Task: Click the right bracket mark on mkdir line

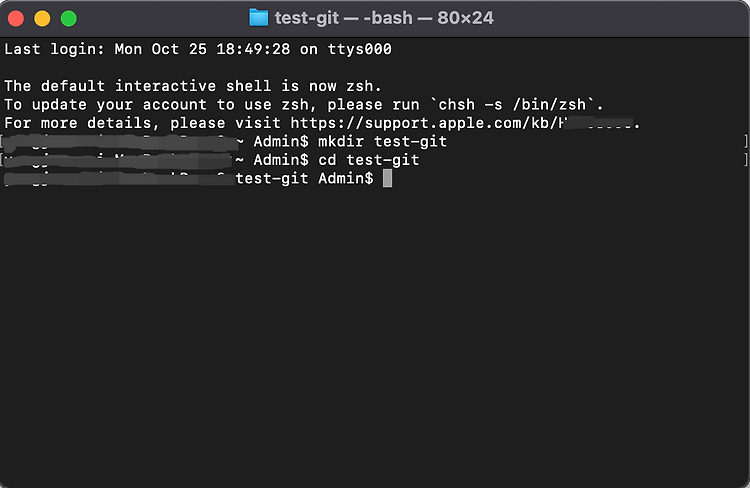Action: click(745, 141)
